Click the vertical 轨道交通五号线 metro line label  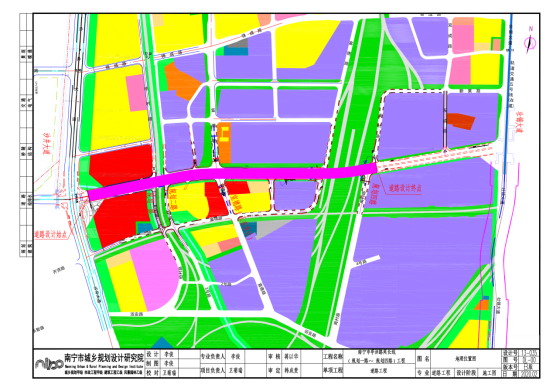point(512,83)
